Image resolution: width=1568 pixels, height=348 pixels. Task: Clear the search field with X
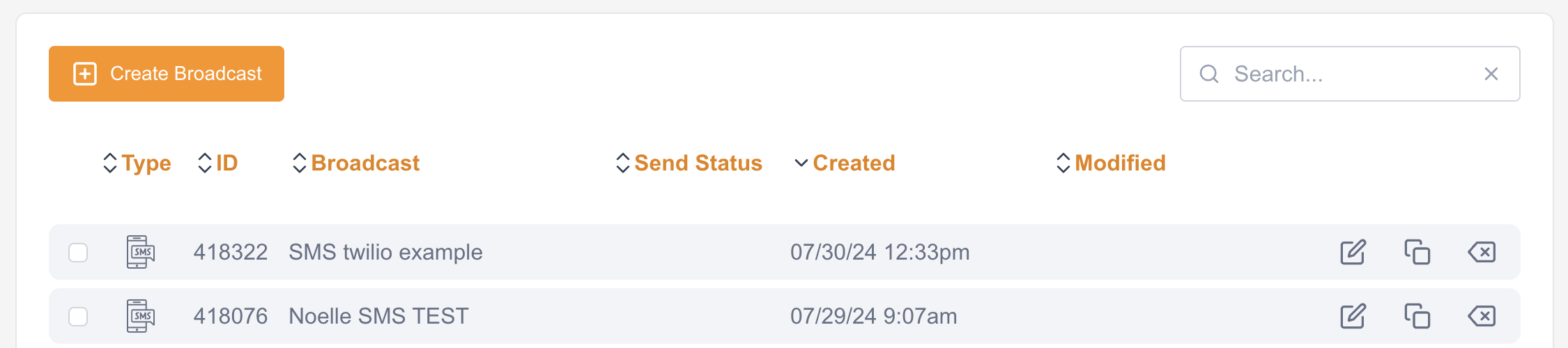tap(1491, 74)
